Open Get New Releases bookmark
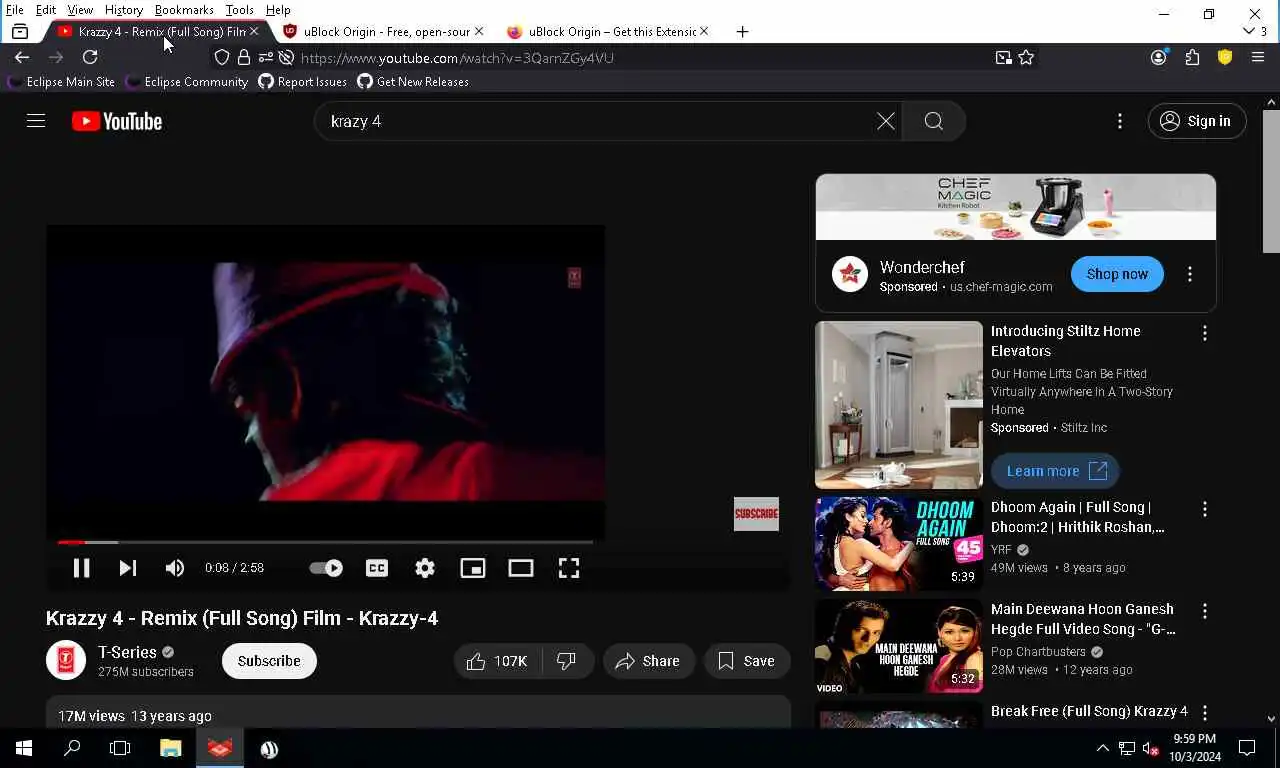The height and width of the screenshot is (768, 1280). click(412, 82)
